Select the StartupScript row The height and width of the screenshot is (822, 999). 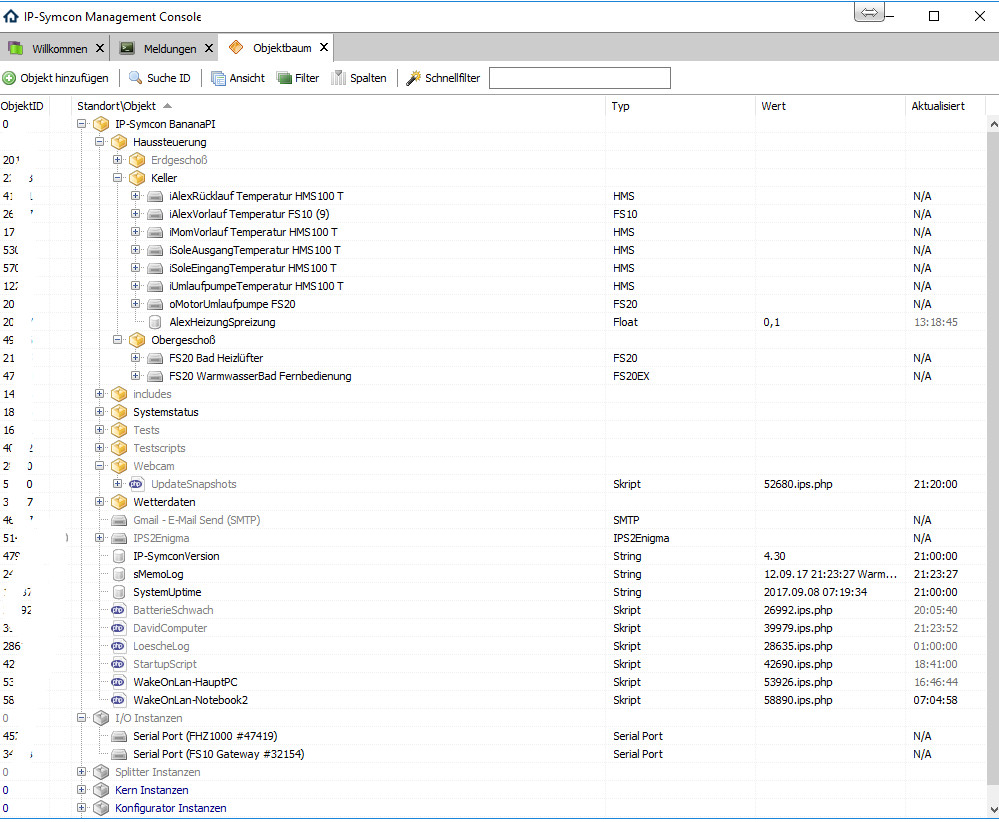494,665
